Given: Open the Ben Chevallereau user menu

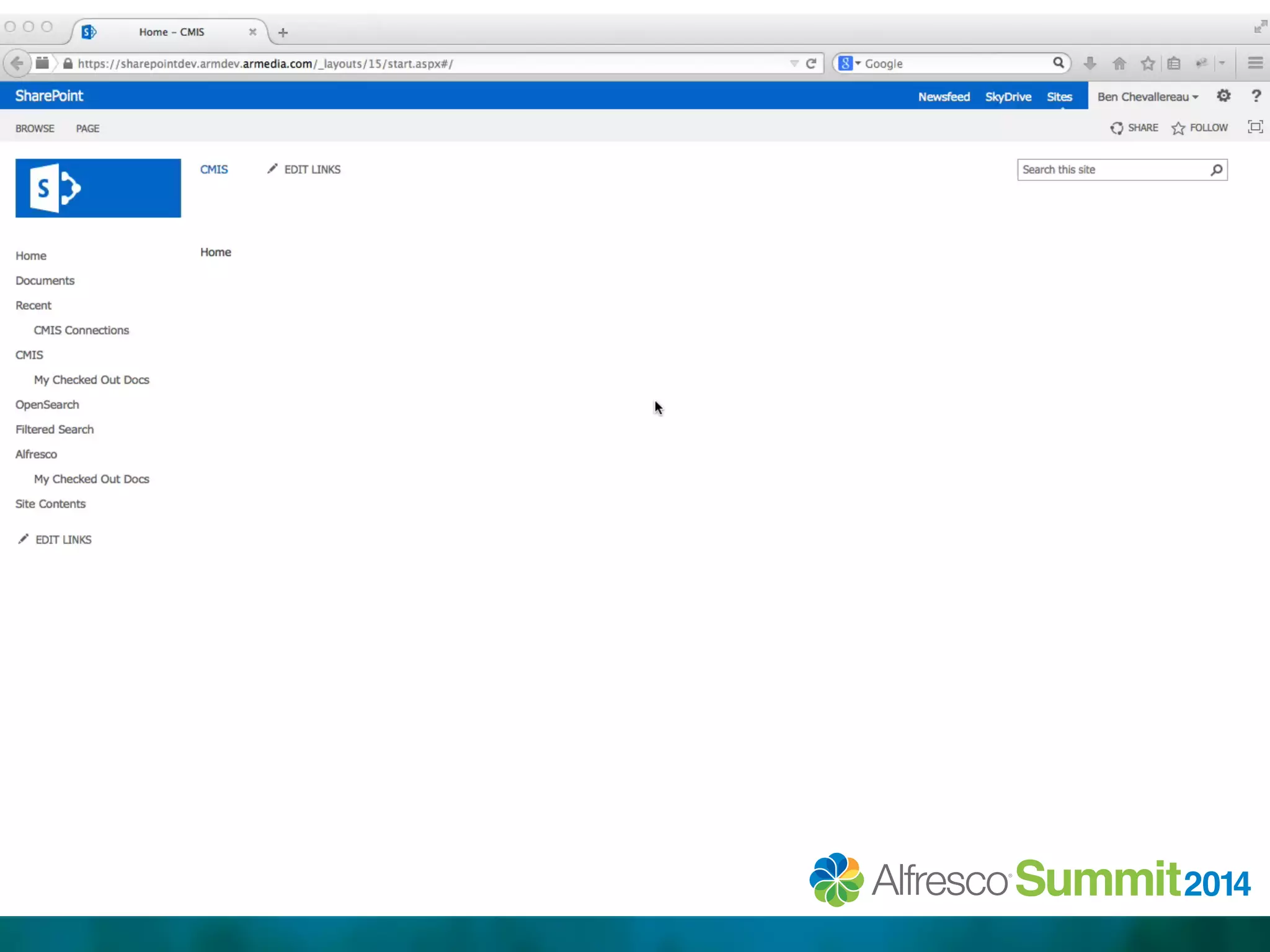Looking at the screenshot, I should [x=1148, y=97].
